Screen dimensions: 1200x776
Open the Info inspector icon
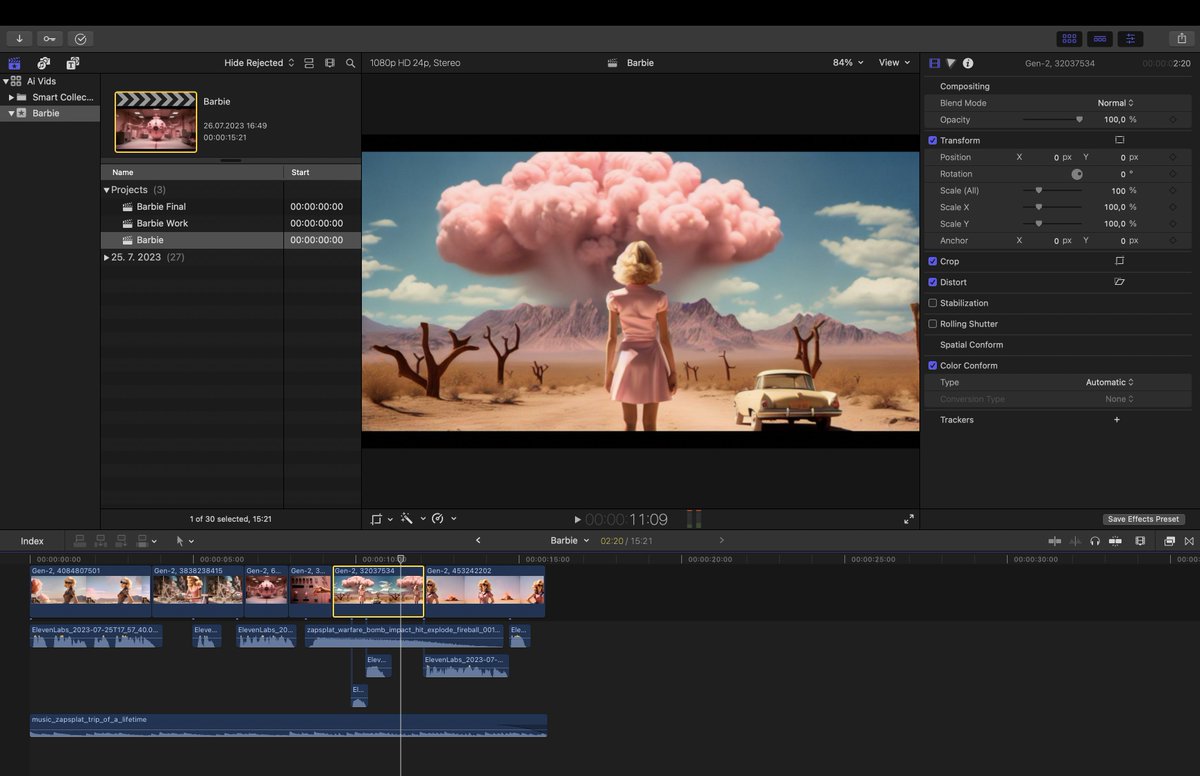coord(968,63)
